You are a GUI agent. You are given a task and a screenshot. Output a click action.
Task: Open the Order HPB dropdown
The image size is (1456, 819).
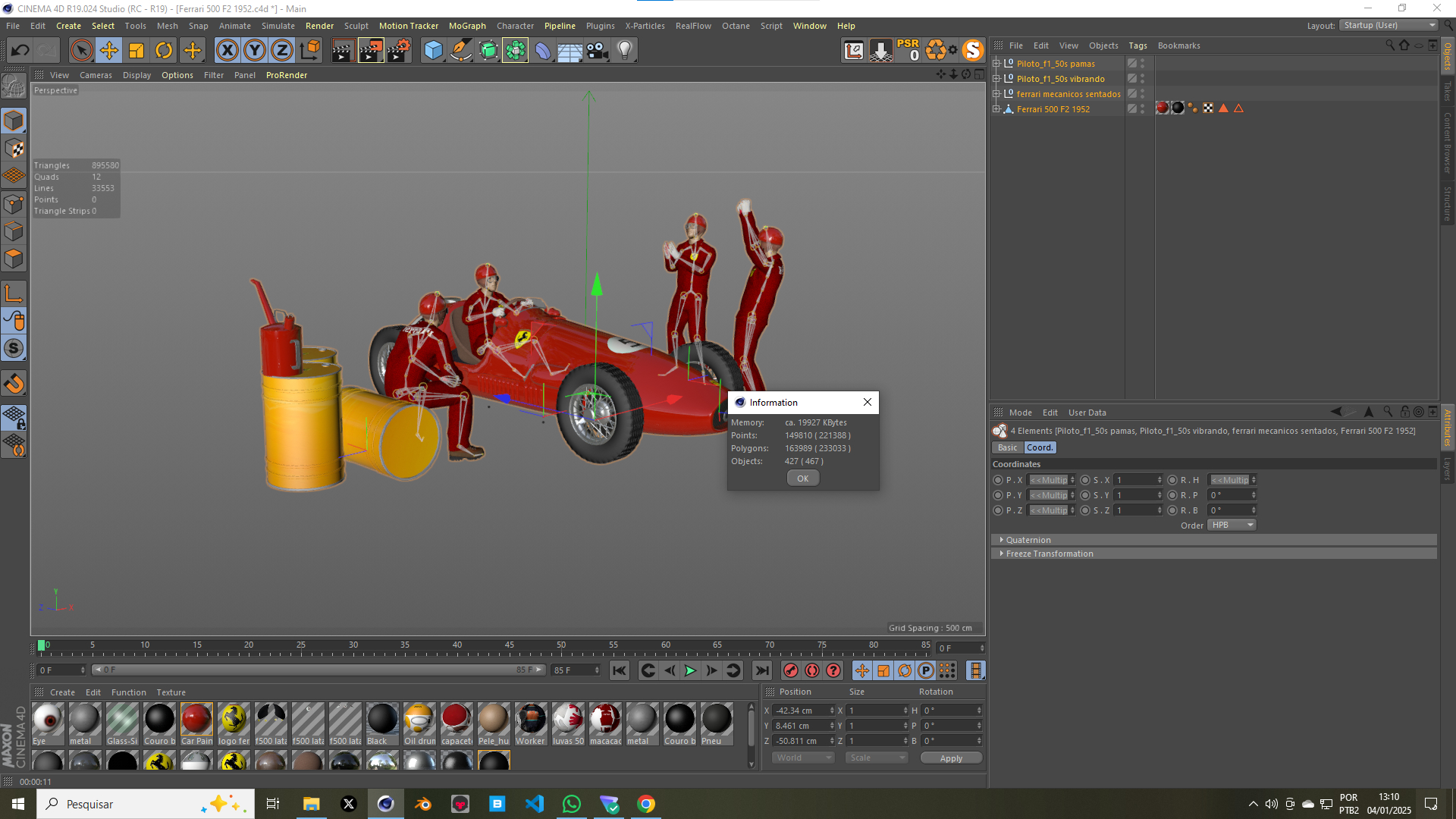pyautogui.click(x=1231, y=525)
